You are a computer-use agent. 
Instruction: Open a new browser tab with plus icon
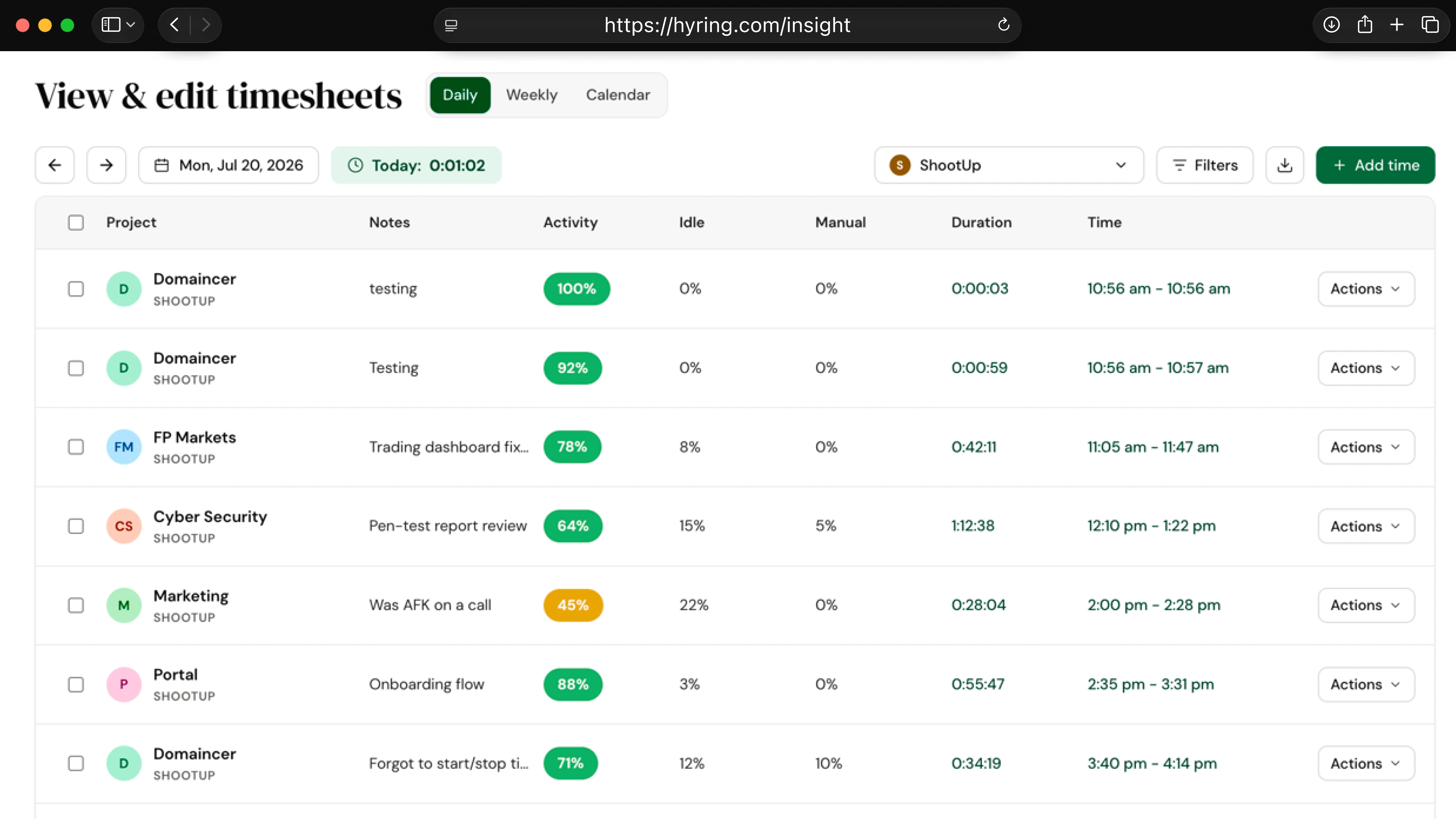[x=1397, y=25]
